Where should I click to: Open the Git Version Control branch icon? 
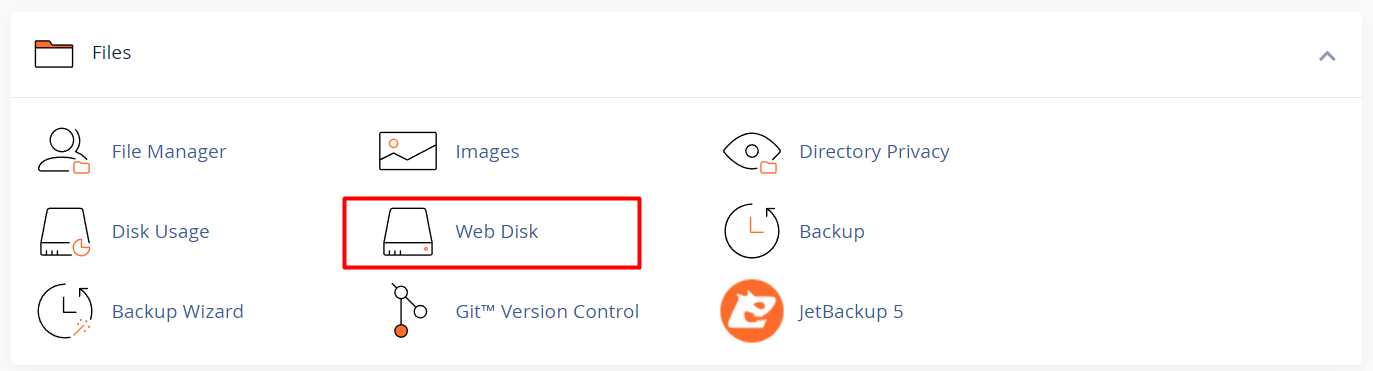(408, 312)
